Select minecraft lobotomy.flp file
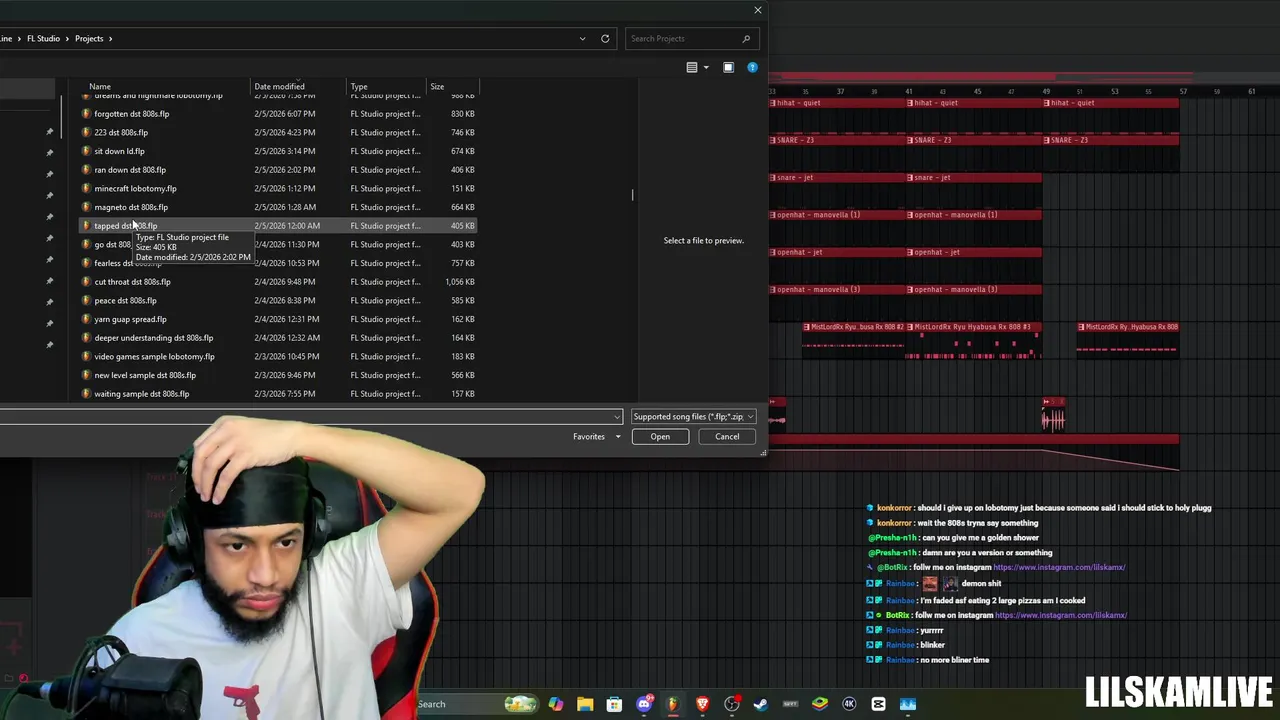This screenshot has height=720, width=1280. tap(277, 188)
